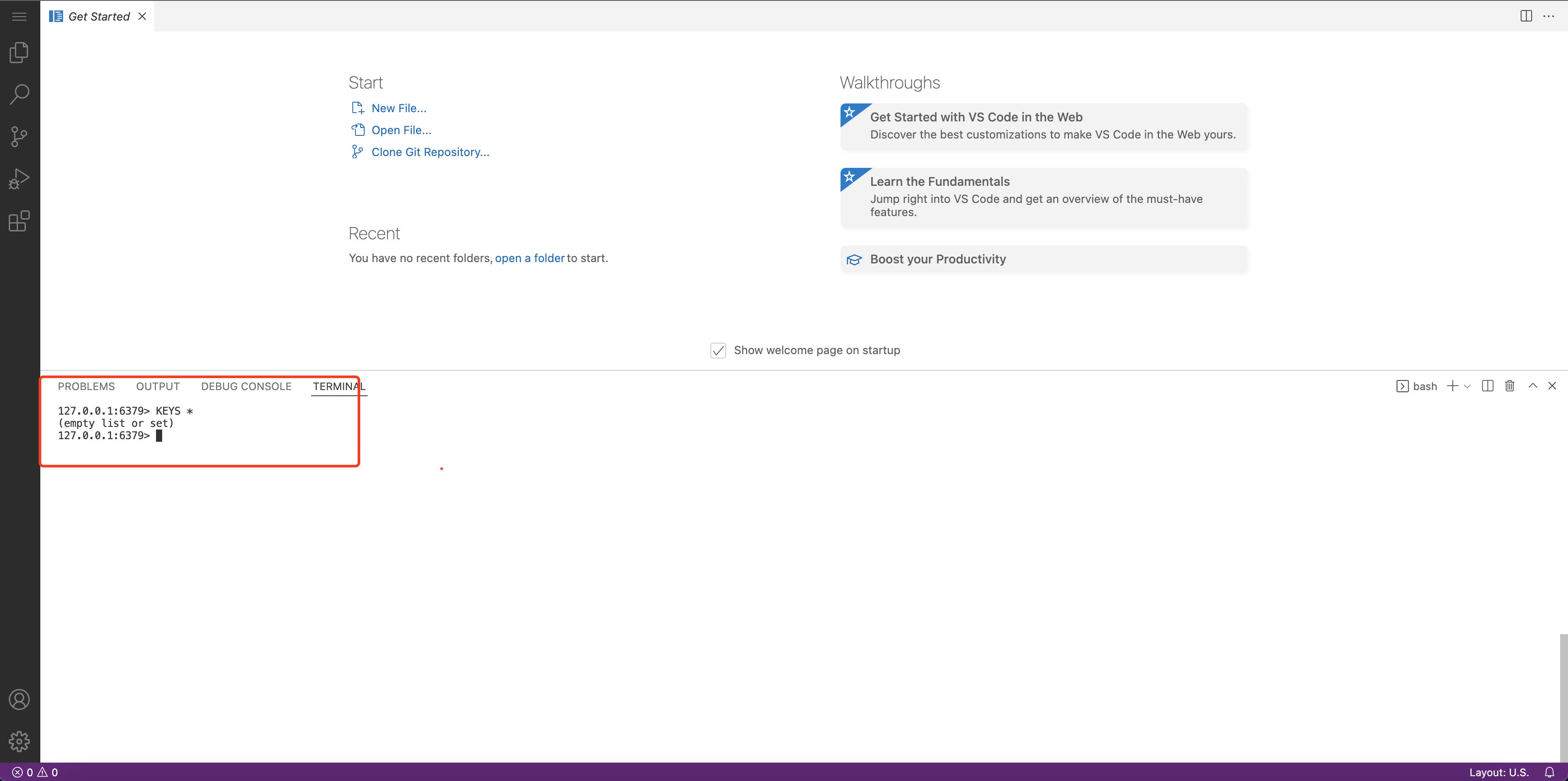Image resolution: width=1568 pixels, height=781 pixels.
Task: Click the Clone Git Repository link
Action: 430,152
